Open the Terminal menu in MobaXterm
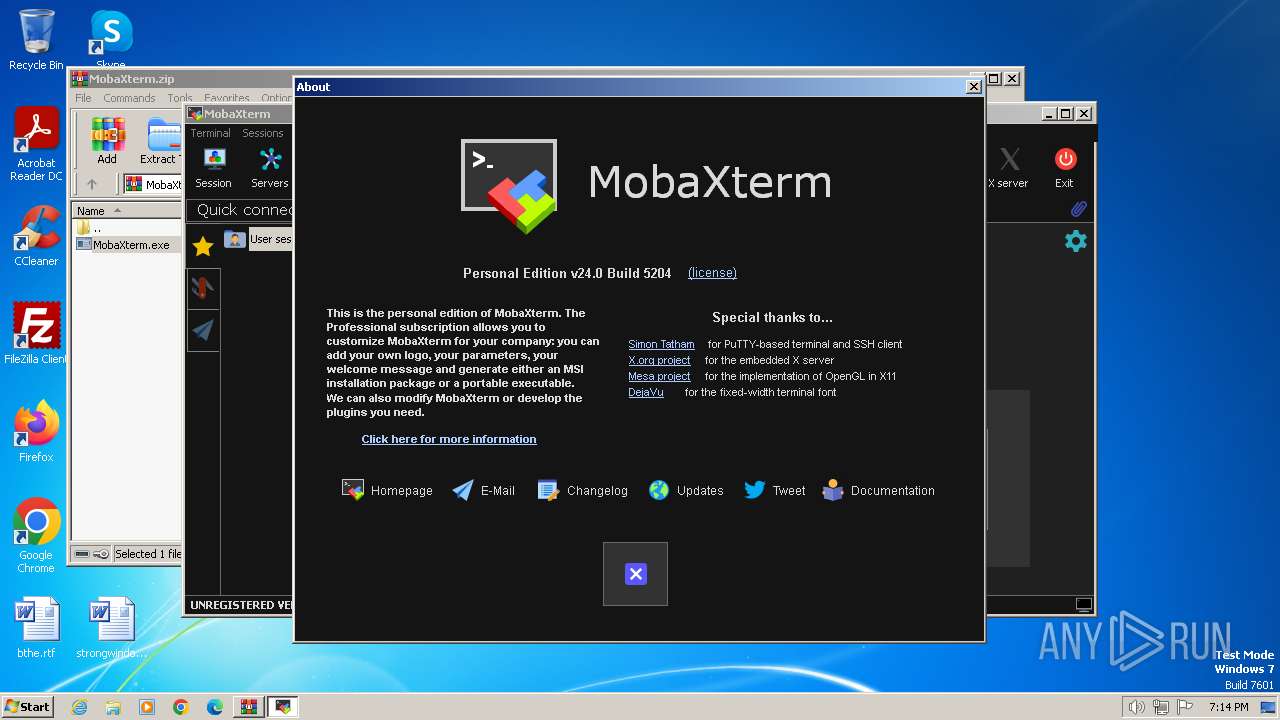Viewport: 1280px width, 720px height. 210,133
